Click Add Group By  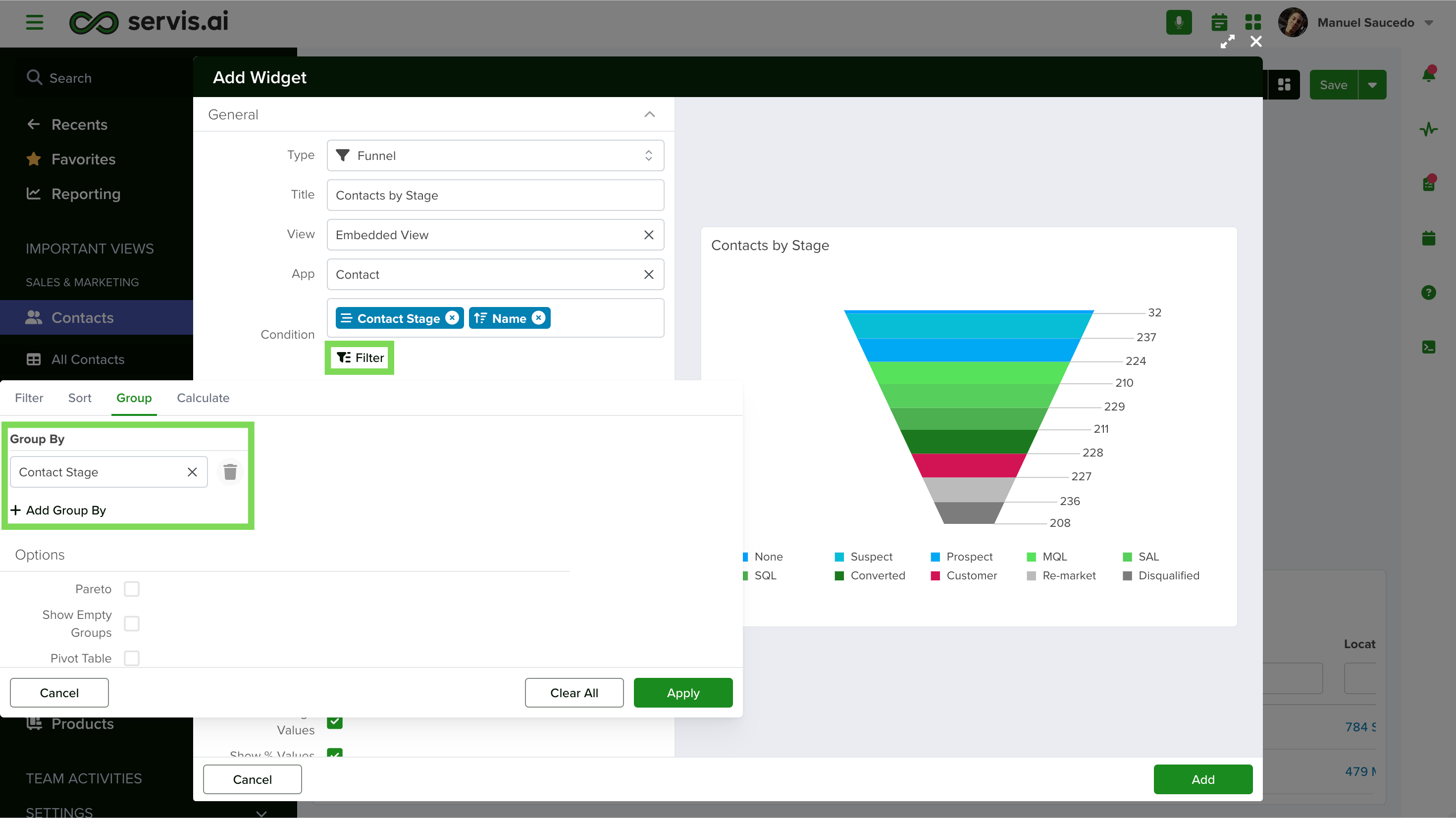tap(58, 510)
